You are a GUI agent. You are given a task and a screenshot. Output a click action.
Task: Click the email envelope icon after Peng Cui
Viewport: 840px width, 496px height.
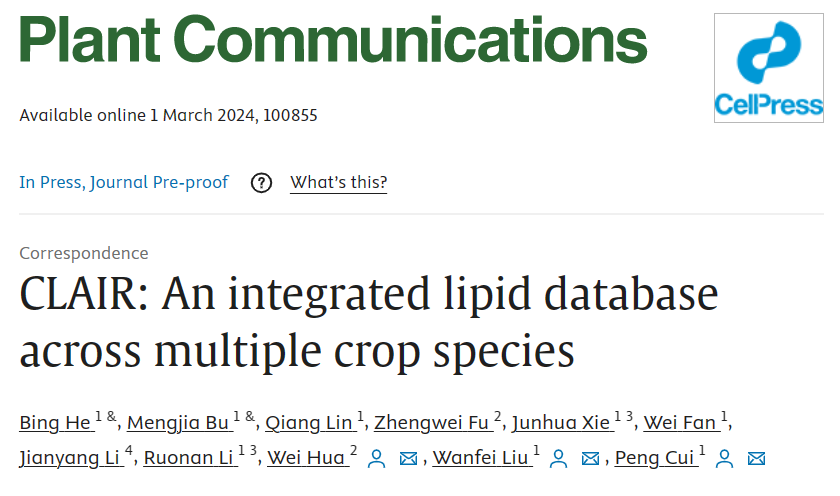coord(757,459)
